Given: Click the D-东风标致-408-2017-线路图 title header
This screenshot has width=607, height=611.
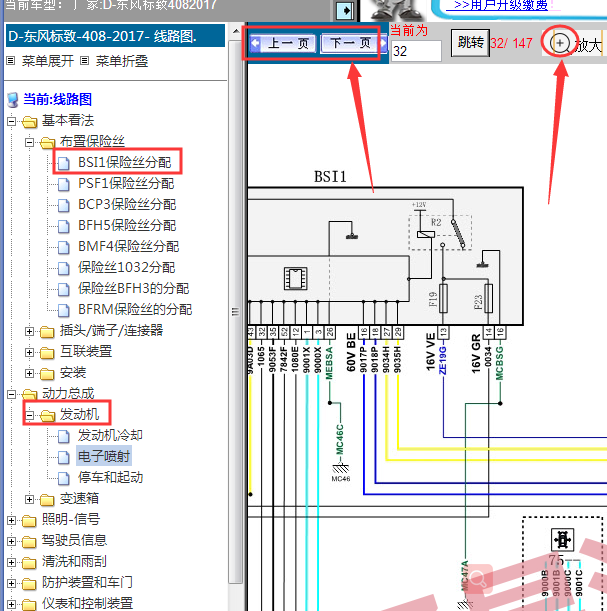Looking at the screenshot, I should point(115,36).
